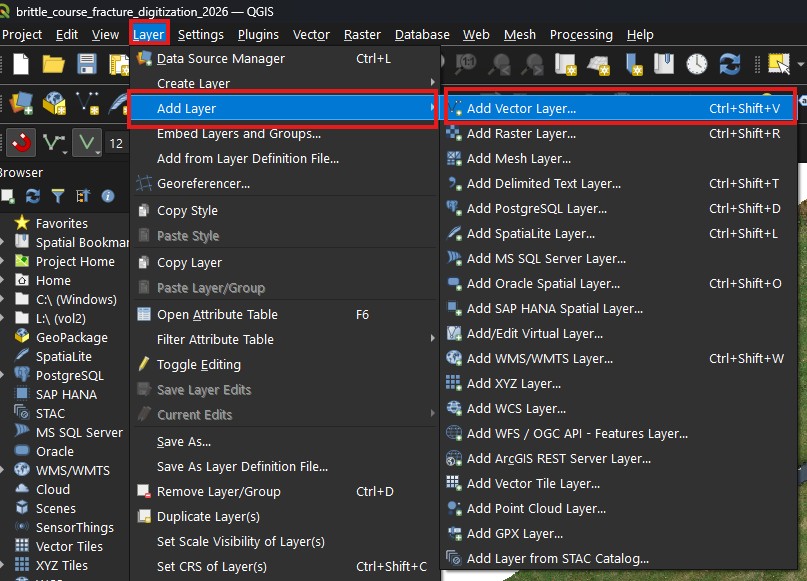The height and width of the screenshot is (581, 807).
Task: Click the New Bookmark toolbar icon
Action: [635, 64]
